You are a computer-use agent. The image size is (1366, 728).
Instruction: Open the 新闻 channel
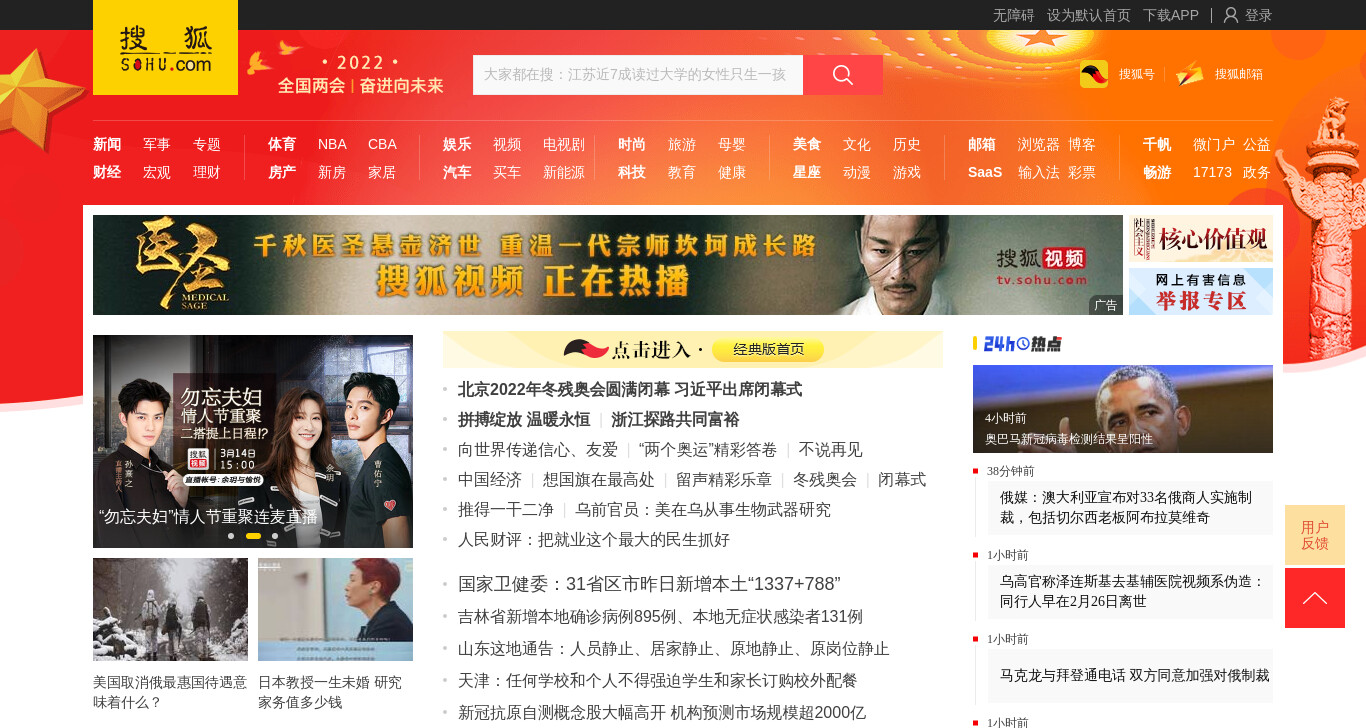(107, 144)
